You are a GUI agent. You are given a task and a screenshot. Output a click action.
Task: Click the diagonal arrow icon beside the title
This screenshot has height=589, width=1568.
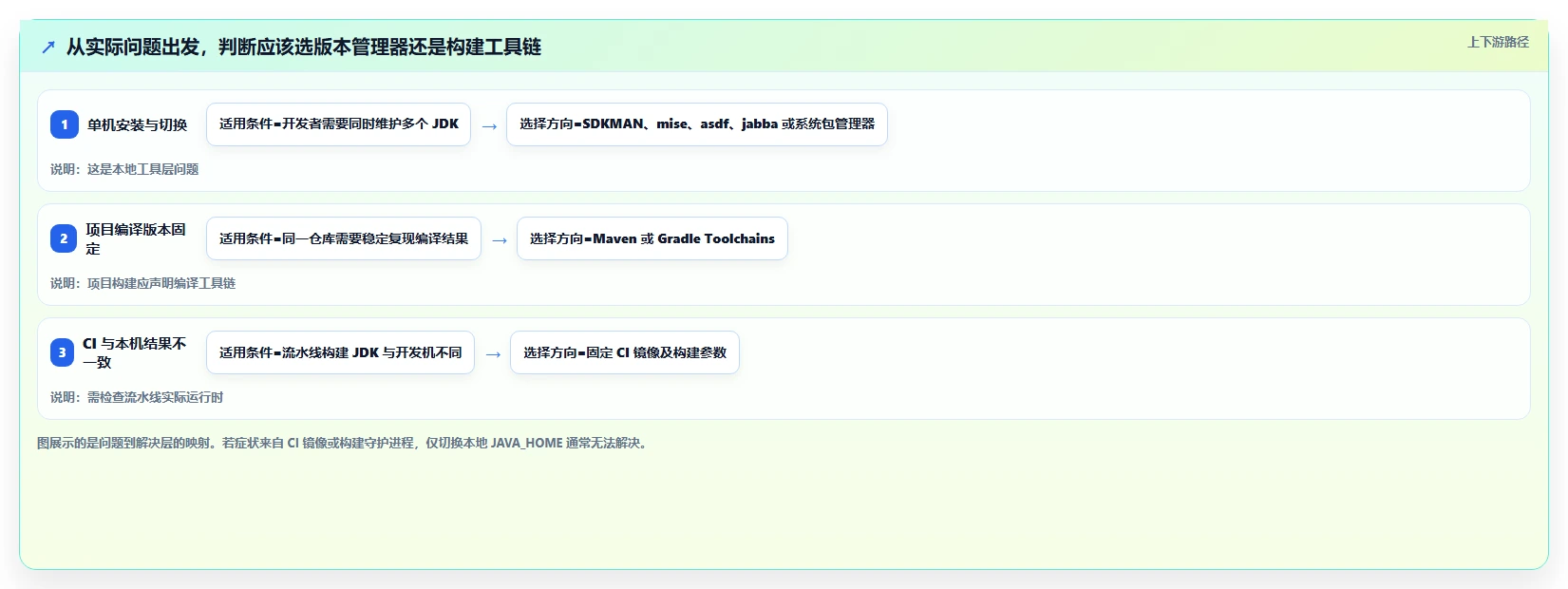click(x=48, y=47)
